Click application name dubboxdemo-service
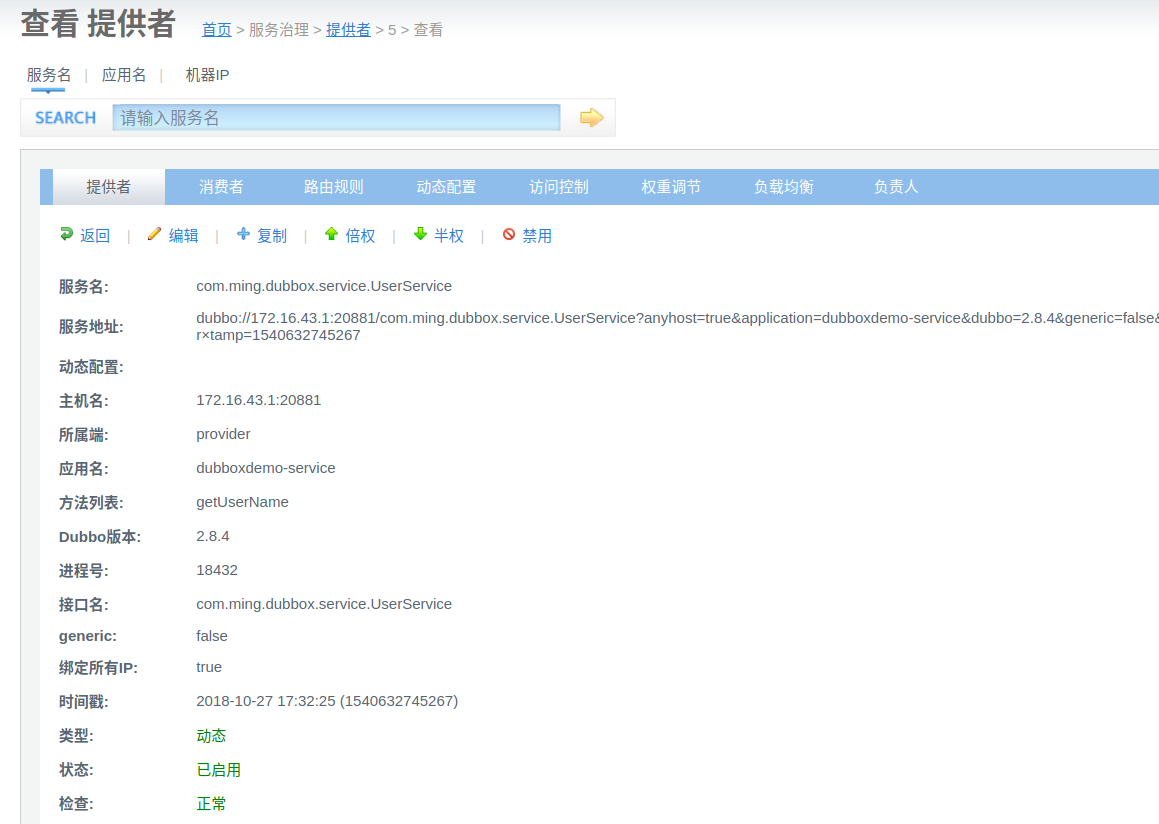 (265, 468)
